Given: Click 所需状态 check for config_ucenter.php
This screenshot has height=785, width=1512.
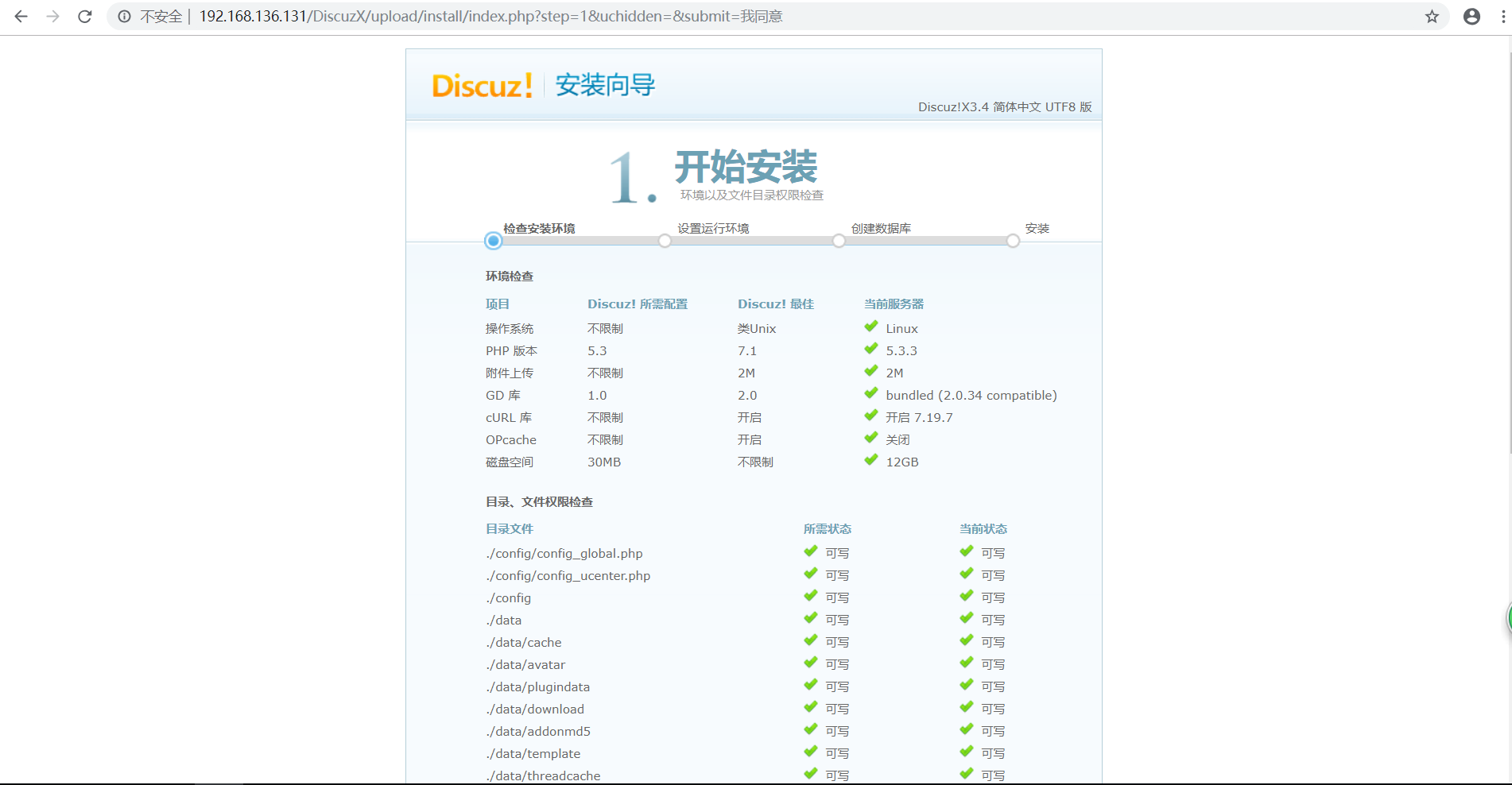Looking at the screenshot, I should 811,573.
